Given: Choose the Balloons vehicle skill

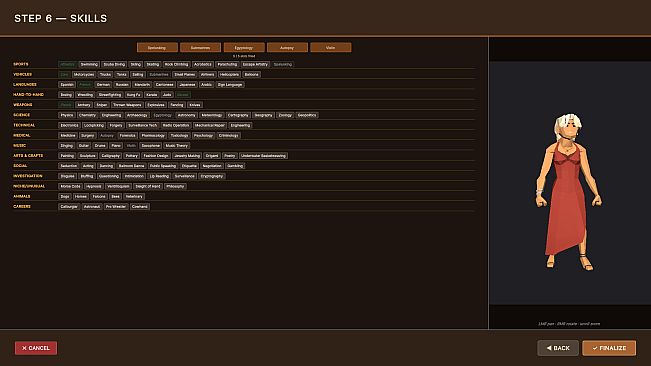Looking at the screenshot, I should [x=251, y=75].
